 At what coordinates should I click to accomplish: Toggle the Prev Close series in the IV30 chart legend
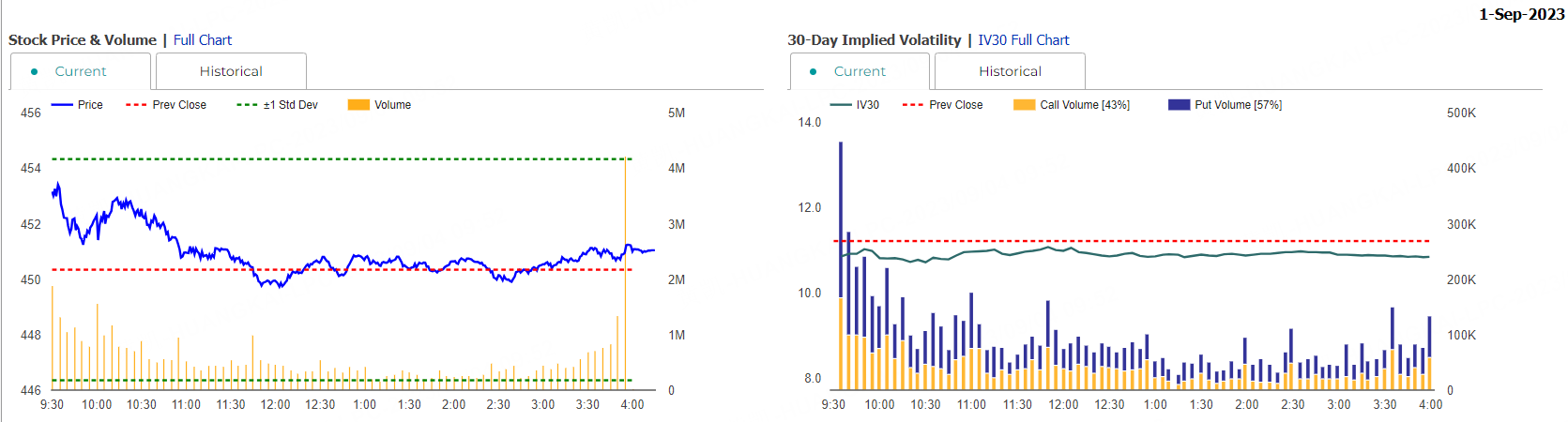point(956,105)
